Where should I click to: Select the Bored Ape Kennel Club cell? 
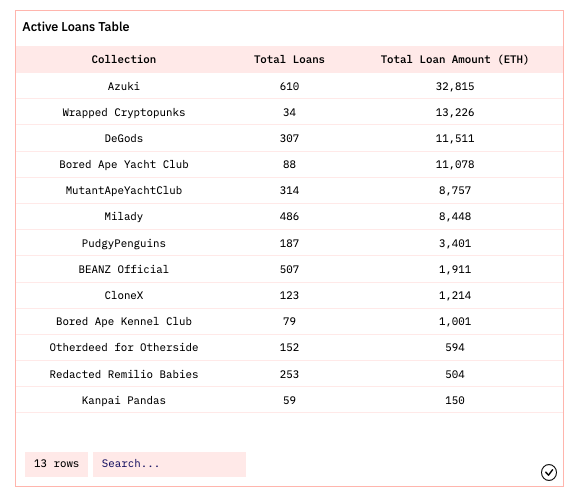[123, 321]
